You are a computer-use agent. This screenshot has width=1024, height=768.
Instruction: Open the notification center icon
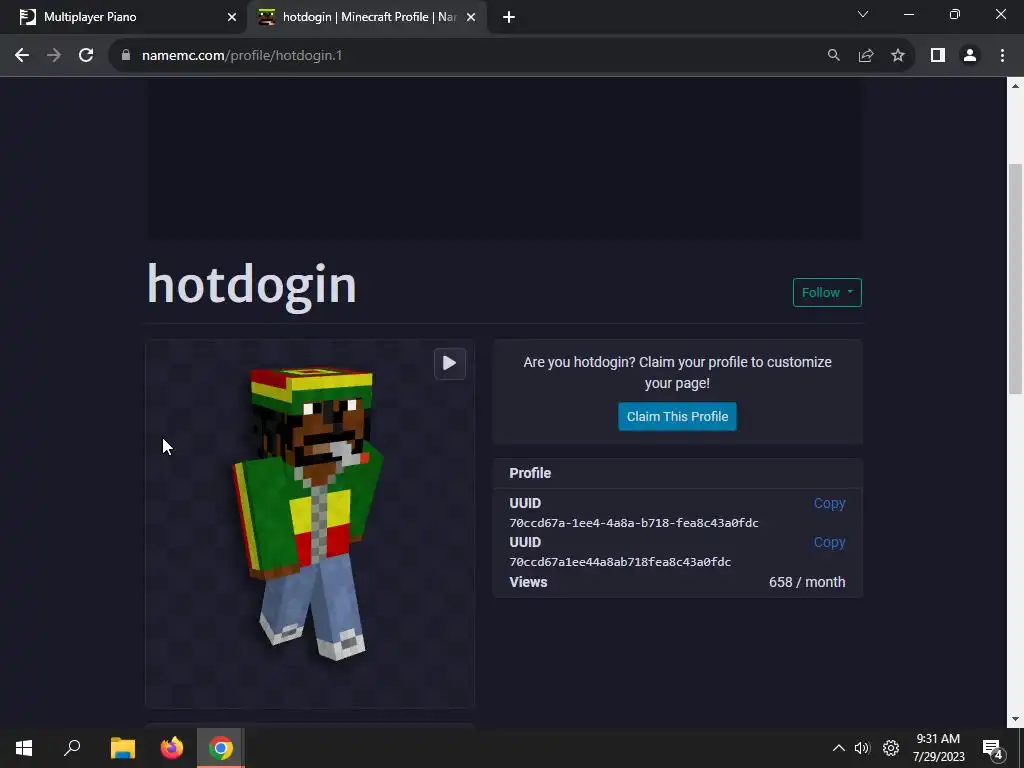click(993, 748)
